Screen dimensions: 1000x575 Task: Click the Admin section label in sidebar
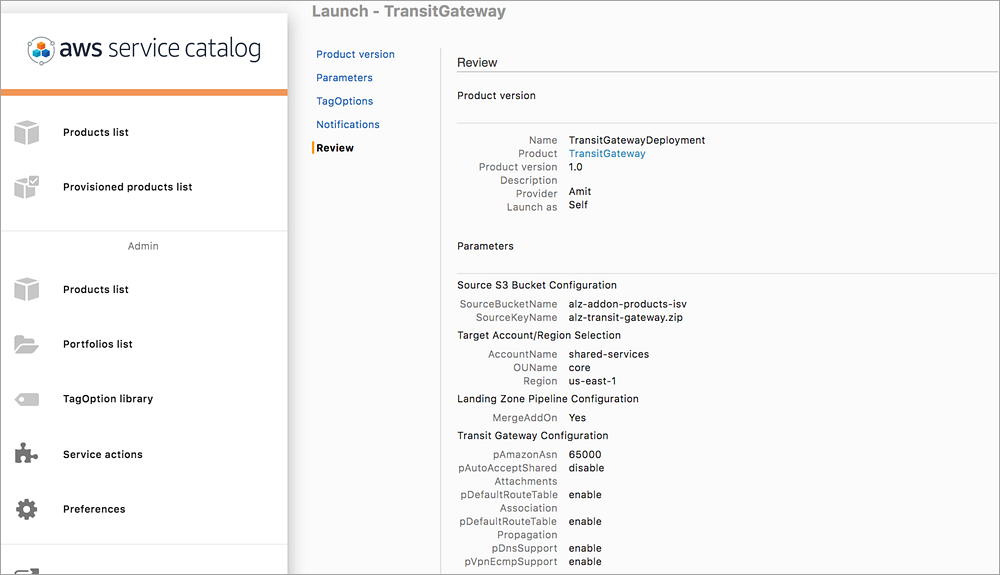pyautogui.click(x=143, y=246)
